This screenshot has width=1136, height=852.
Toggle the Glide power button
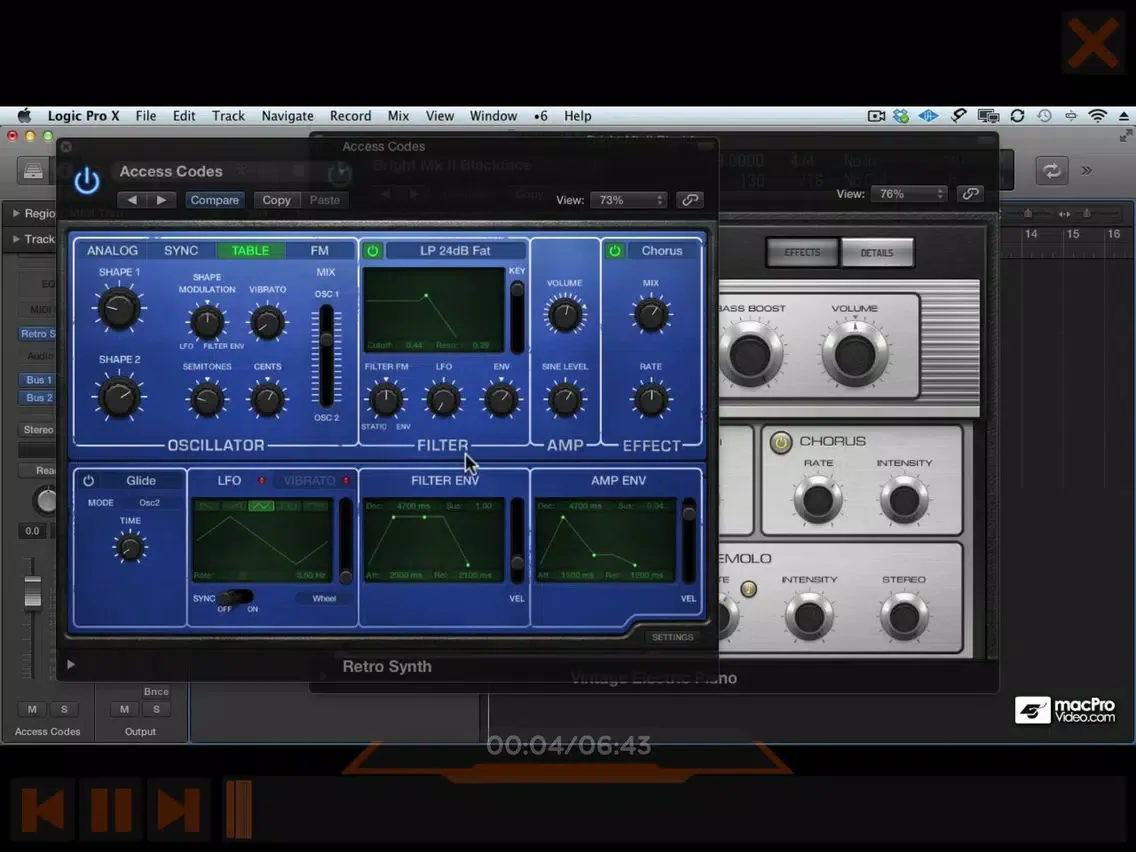[88, 480]
